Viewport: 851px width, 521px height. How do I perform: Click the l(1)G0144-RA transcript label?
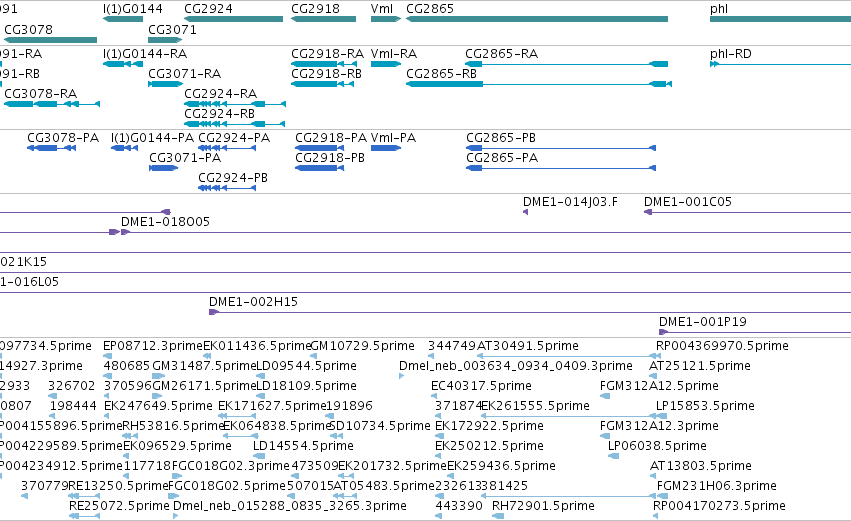pos(145,54)
